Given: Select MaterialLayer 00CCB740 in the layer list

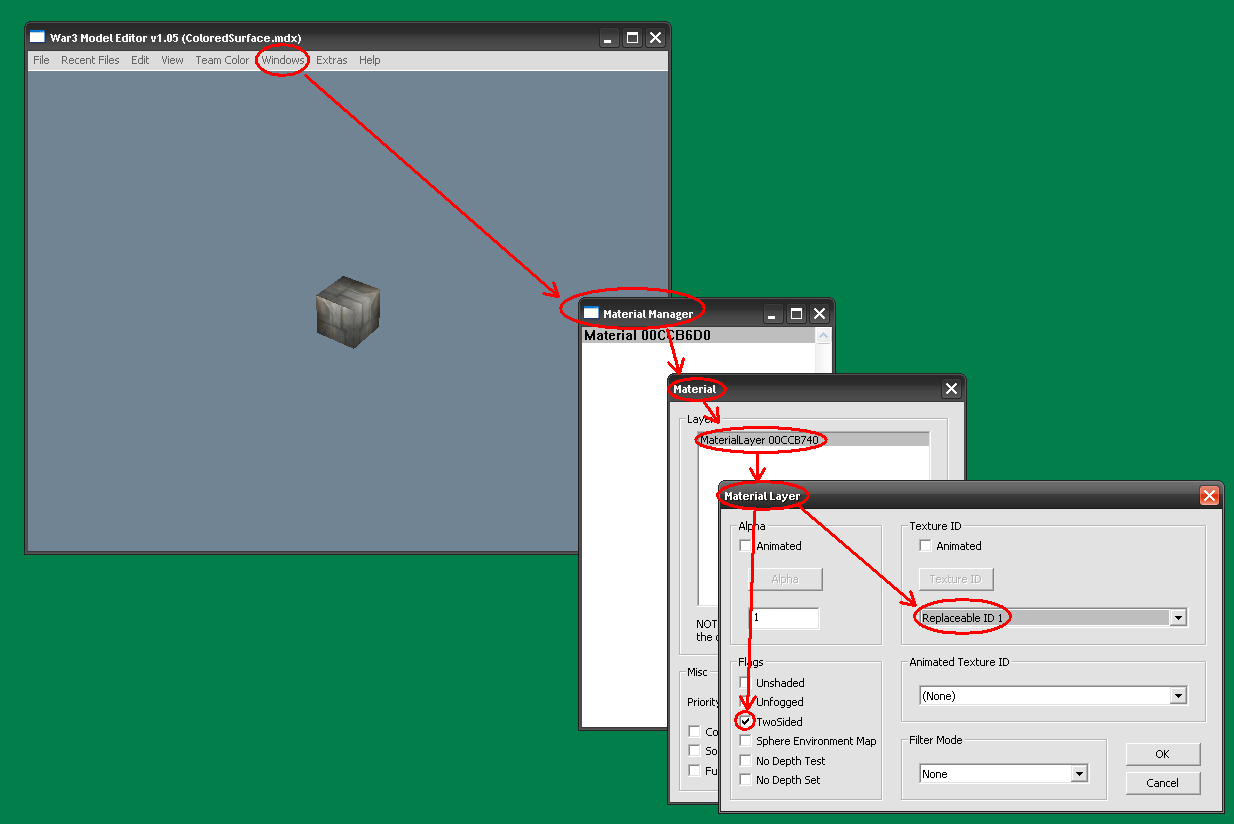Looking at the screenshot, I should [813, 439].
